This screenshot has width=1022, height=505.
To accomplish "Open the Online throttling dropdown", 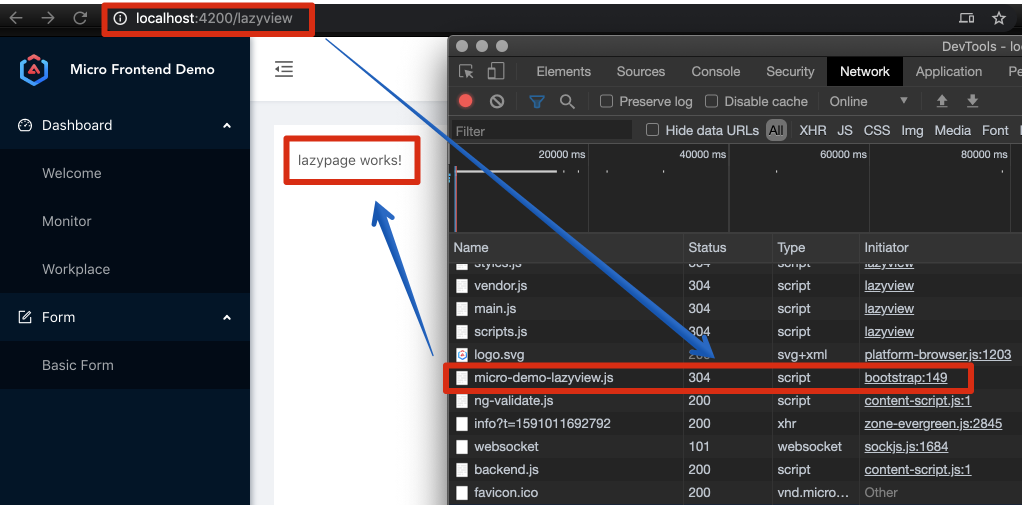I will [869, 101].
